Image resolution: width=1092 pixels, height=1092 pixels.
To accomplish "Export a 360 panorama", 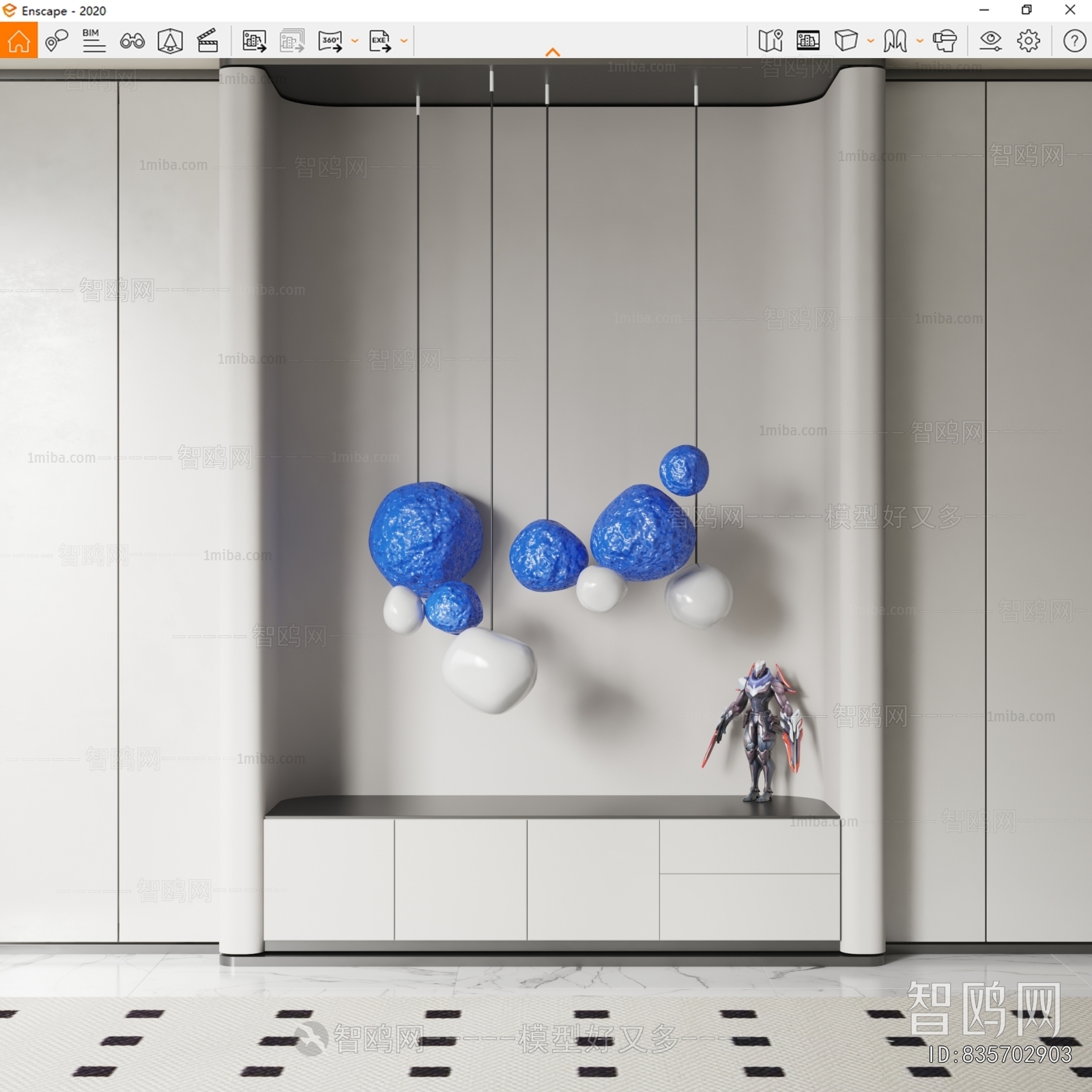I will pyautogui.click(x=330, y=41).
